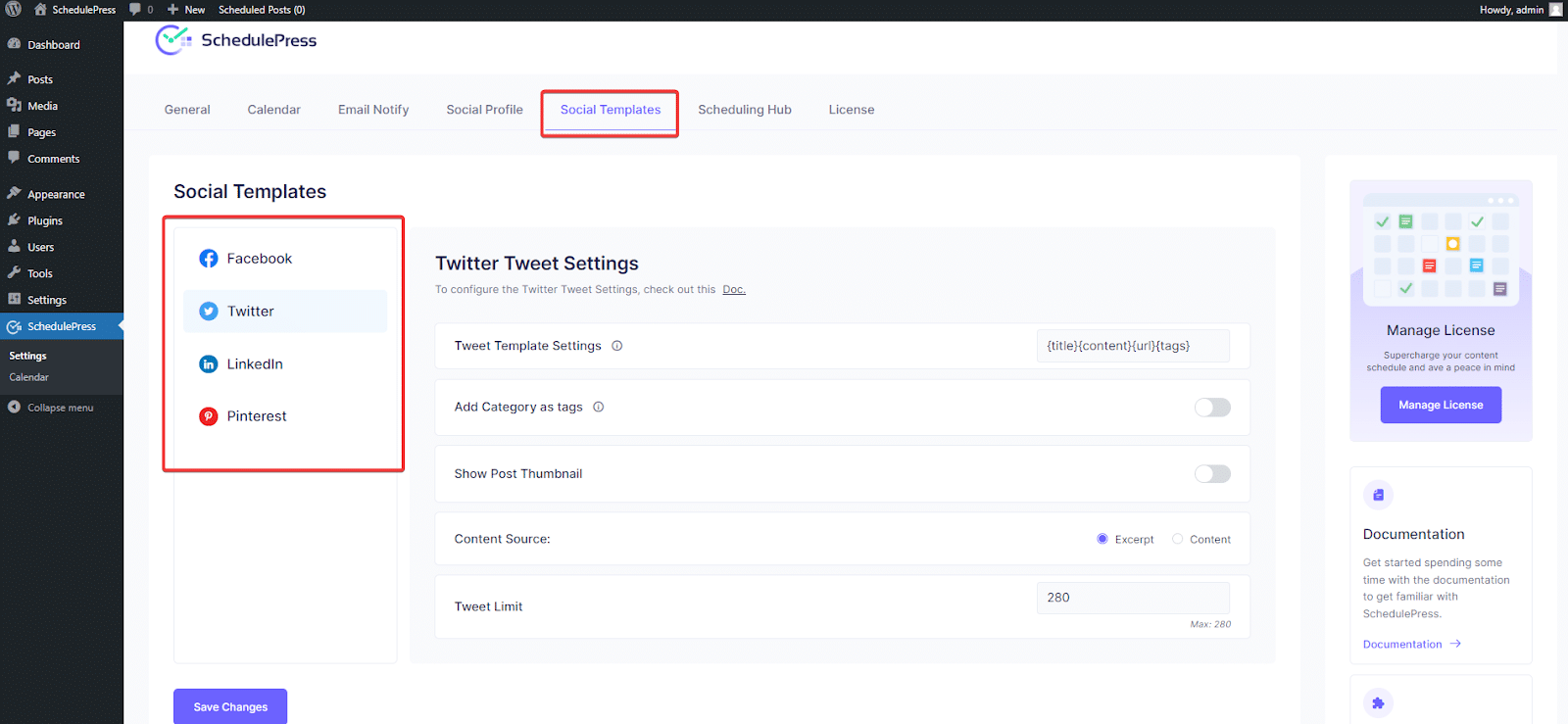Click Scheduled Posts (0) in admin bar
The width and height of the screenshot is (1568, 724).
coord(262,10)
